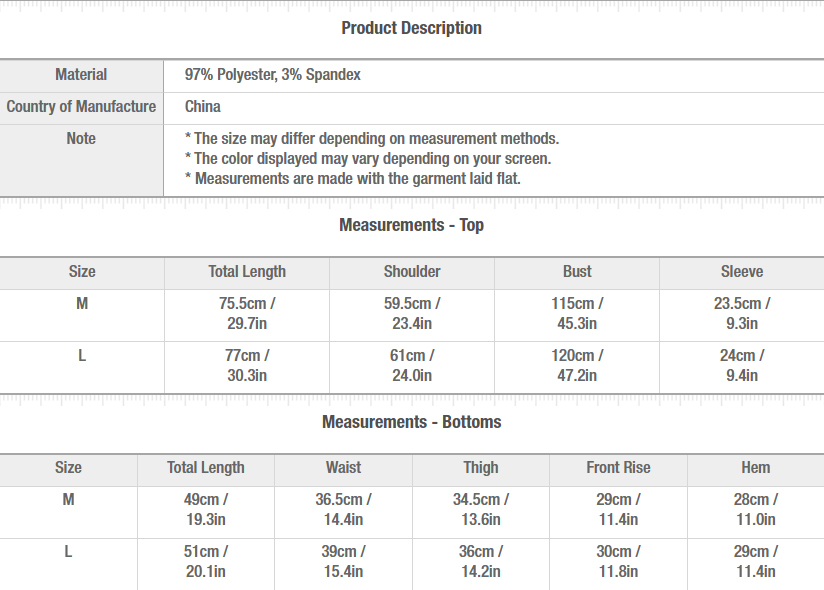Click the Shoulder column header

click(x=412, y=272)
